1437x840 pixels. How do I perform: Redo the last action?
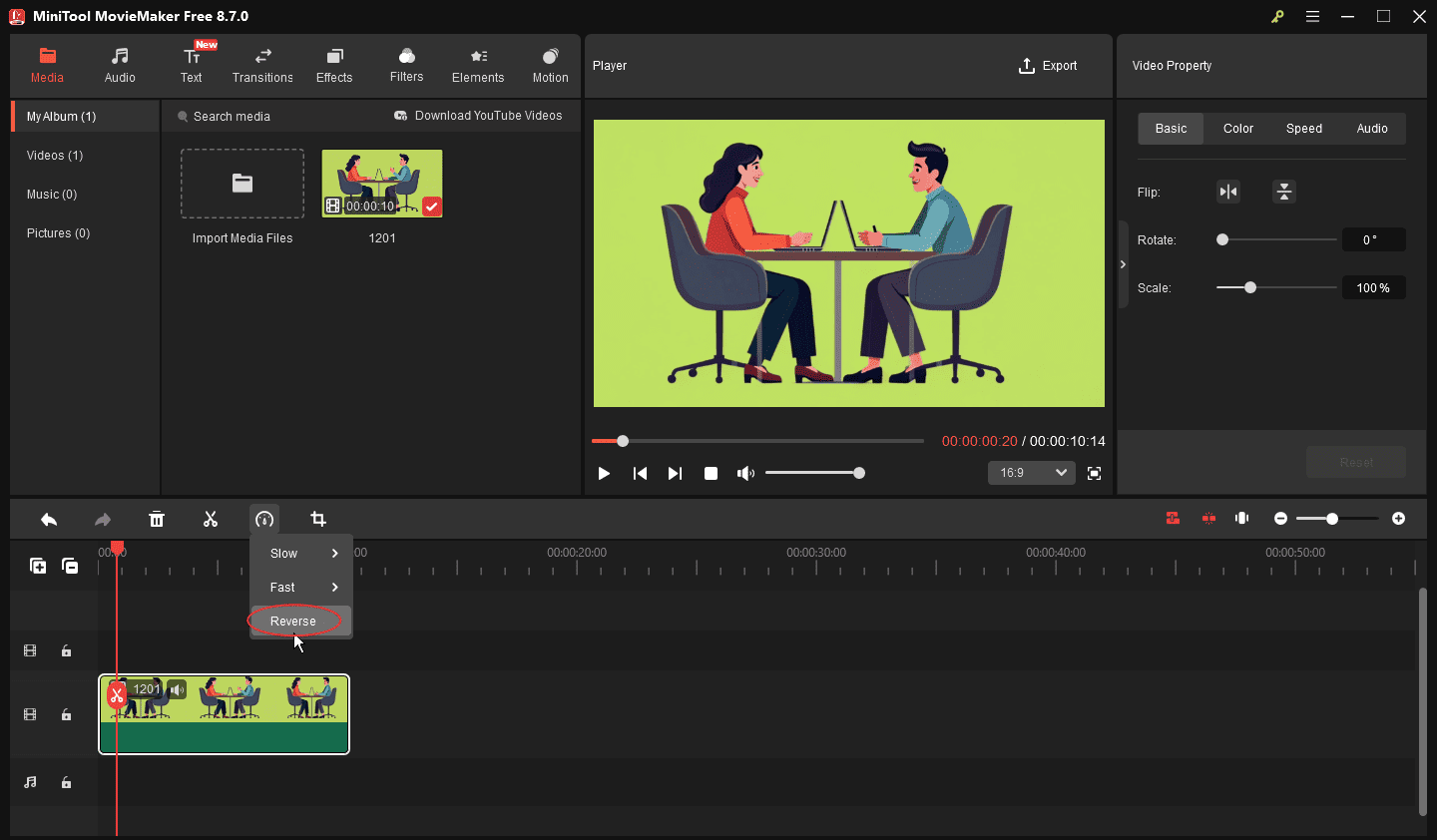point(103,519)
